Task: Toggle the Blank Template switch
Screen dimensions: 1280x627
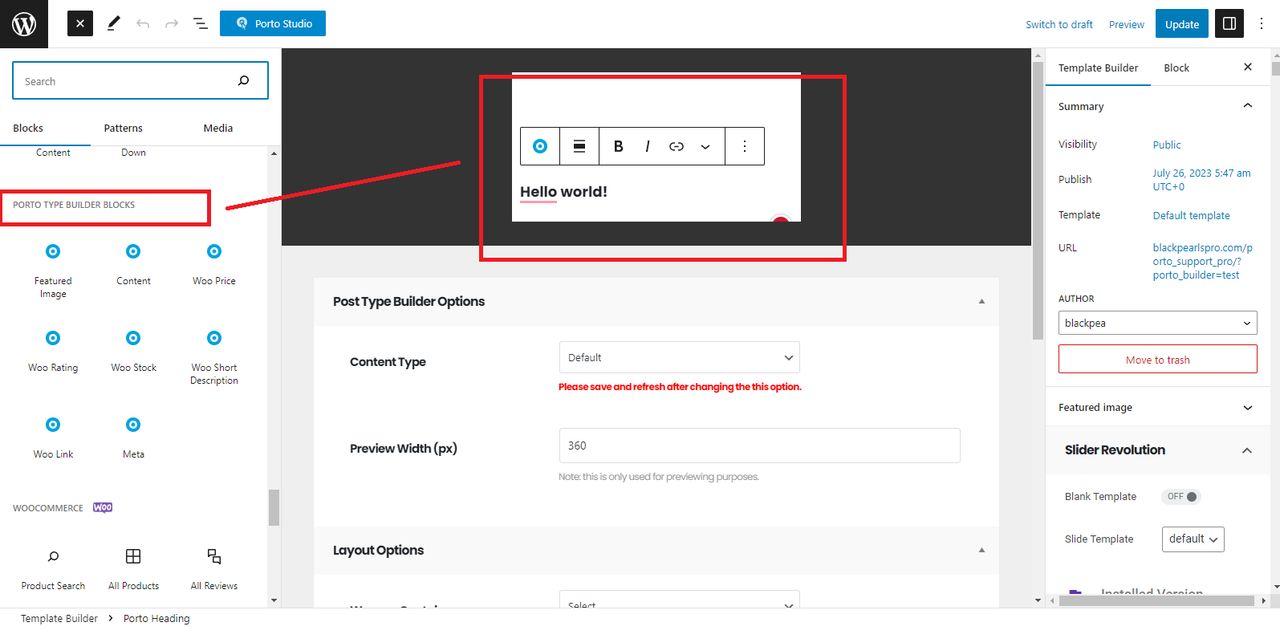Action: pyautogui.click(x=1180, y=496)
